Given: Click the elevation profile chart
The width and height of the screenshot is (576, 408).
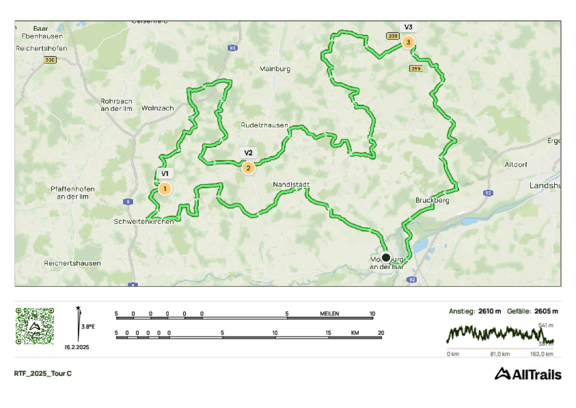Looking at the screenshot, I should (x=500, y=335).
